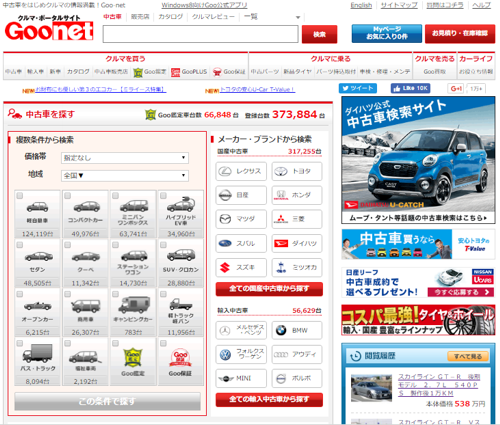Click 全ての国産中古車から探す button
Image resolution: width=500 pixels, height=425 pixels.
[269, 289]
